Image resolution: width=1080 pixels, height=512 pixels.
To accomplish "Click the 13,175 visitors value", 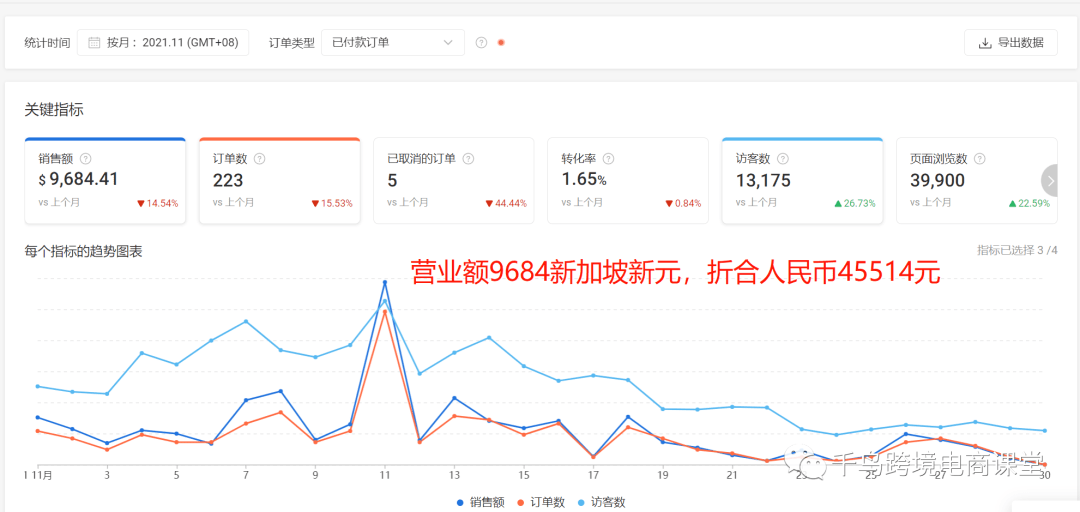I will [763, 181].
